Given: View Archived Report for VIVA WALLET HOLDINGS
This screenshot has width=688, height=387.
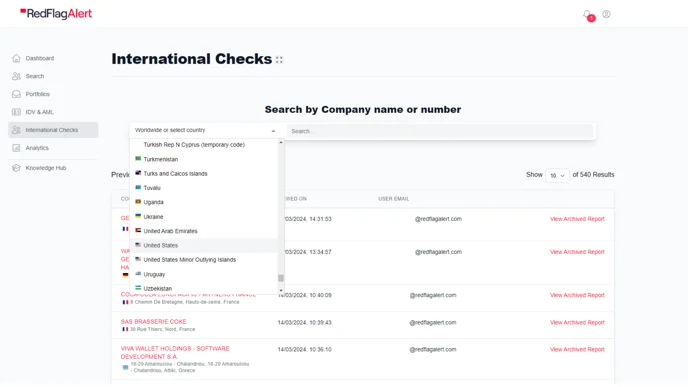Looking at the screenshot, I should click(577, 350).
